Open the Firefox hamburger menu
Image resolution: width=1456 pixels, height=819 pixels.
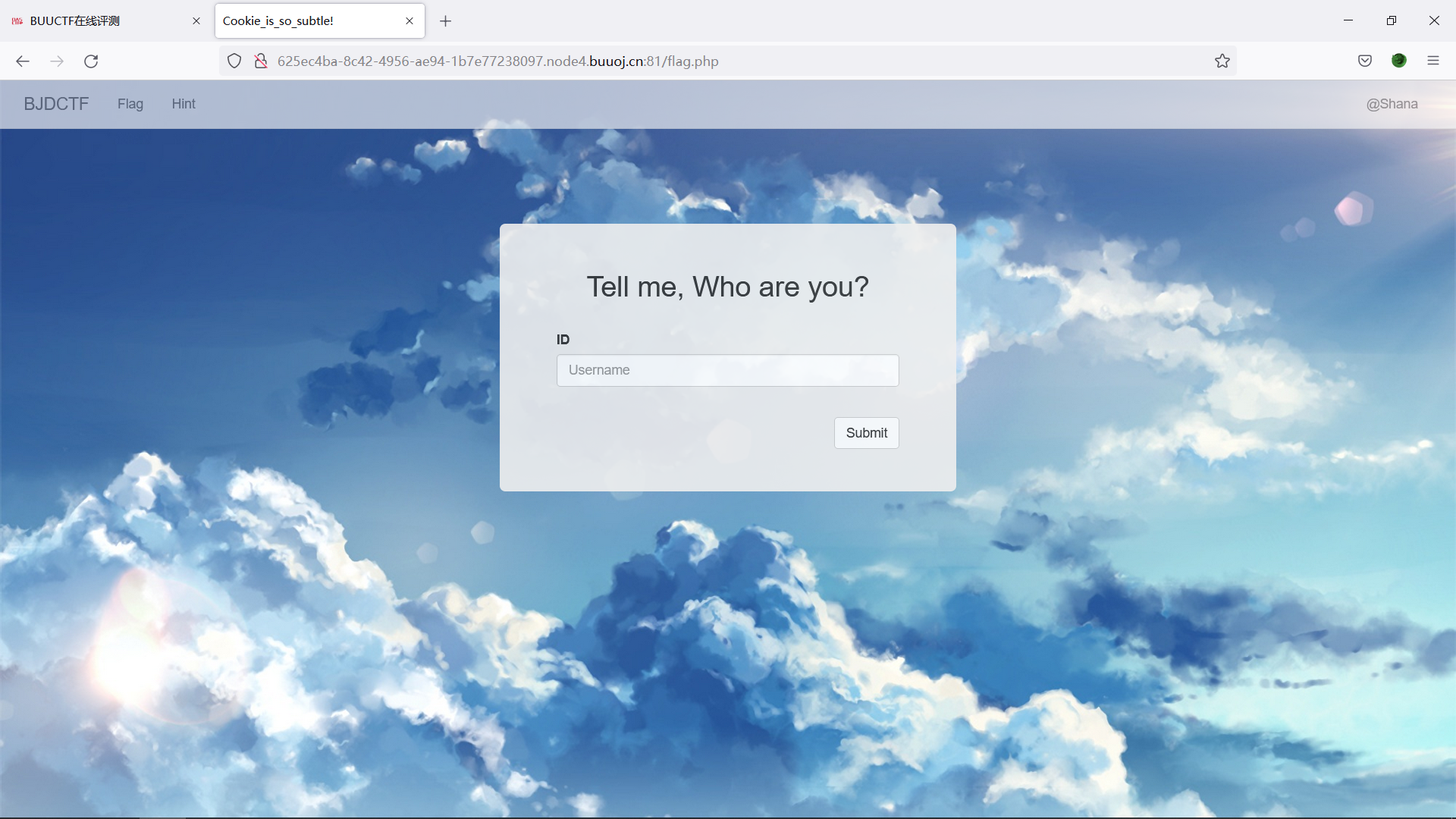1433,61
